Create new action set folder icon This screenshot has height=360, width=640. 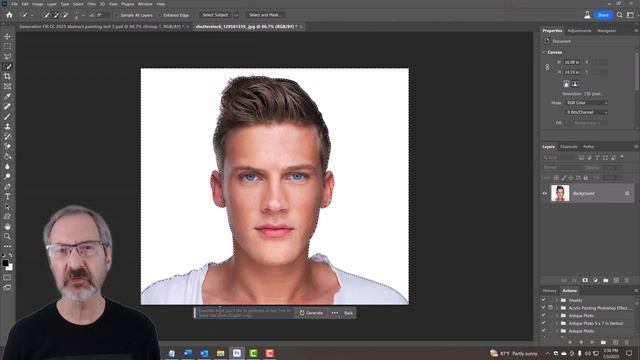coord(603,342)
